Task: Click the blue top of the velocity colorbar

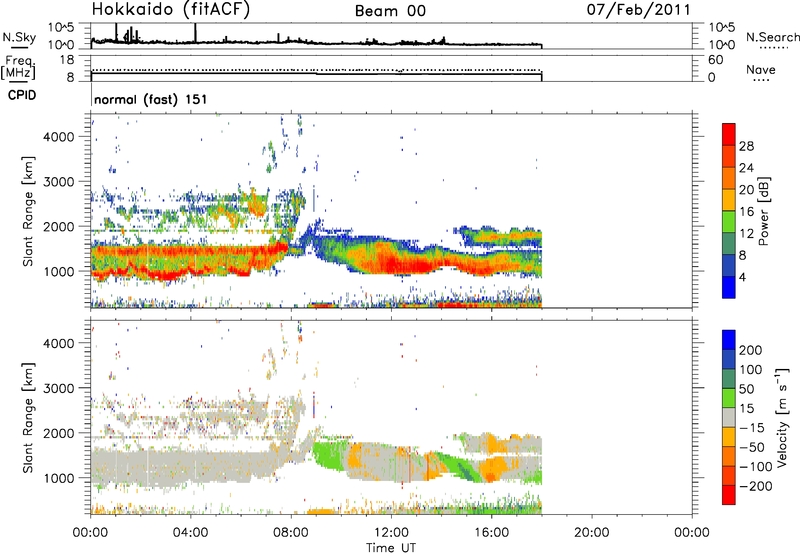Action: pos(729,340)
